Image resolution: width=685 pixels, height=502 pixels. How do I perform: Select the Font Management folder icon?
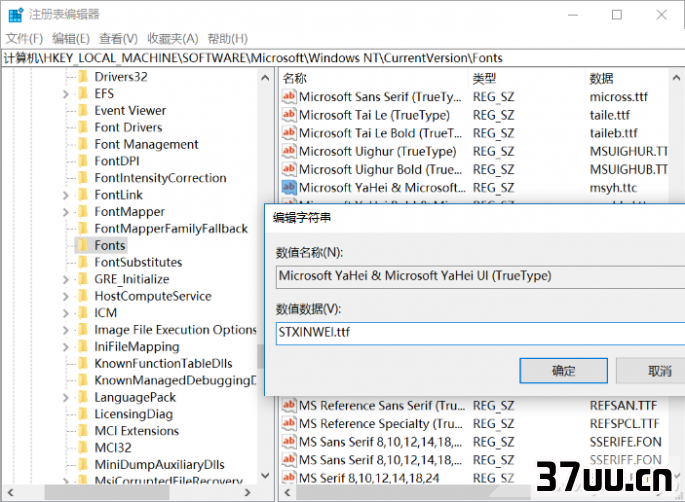click(83, 144)
